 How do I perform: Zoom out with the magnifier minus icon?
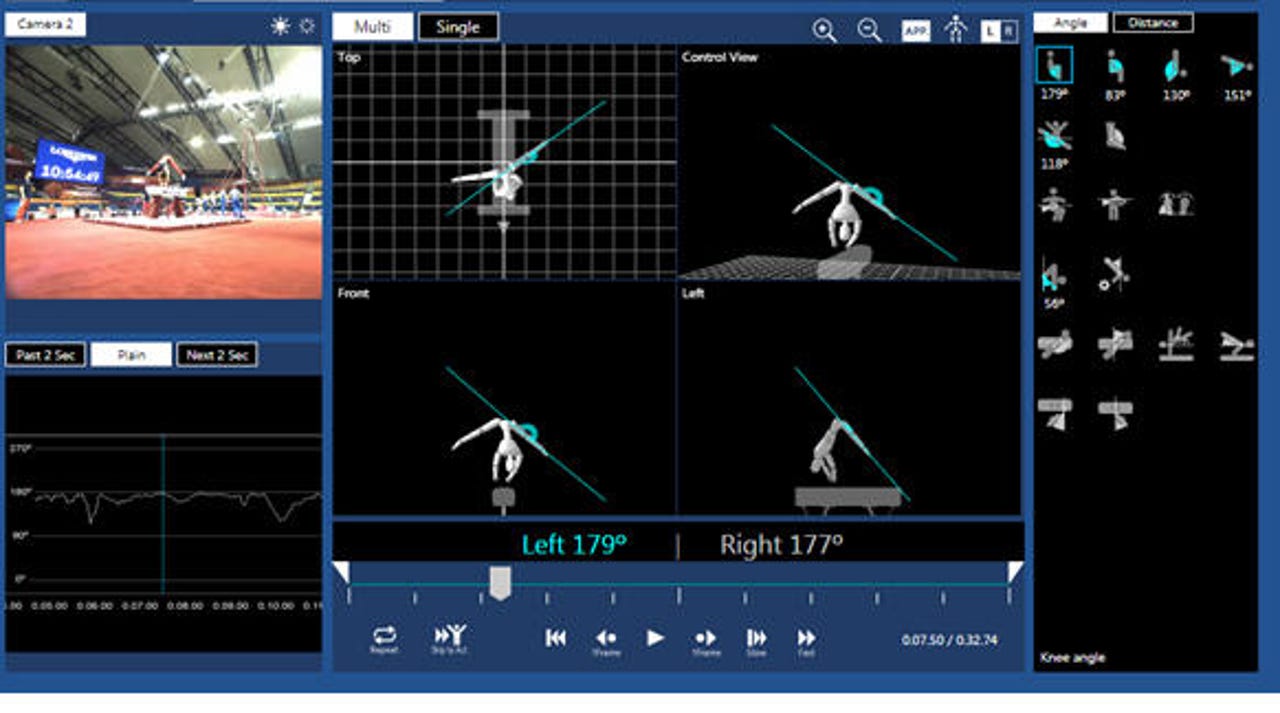(869, 31)
